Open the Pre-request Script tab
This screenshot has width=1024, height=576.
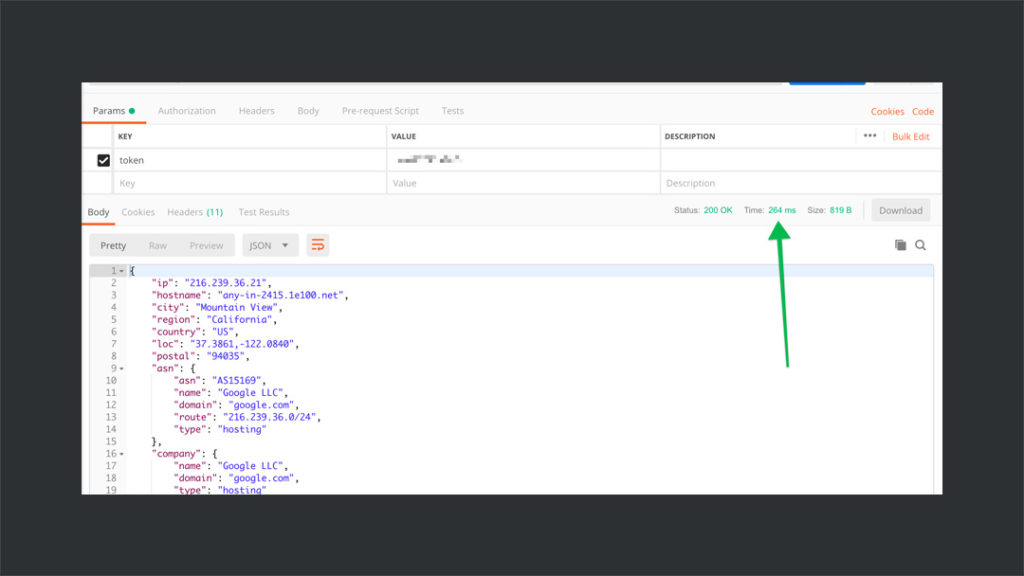(x=378, y=111)
